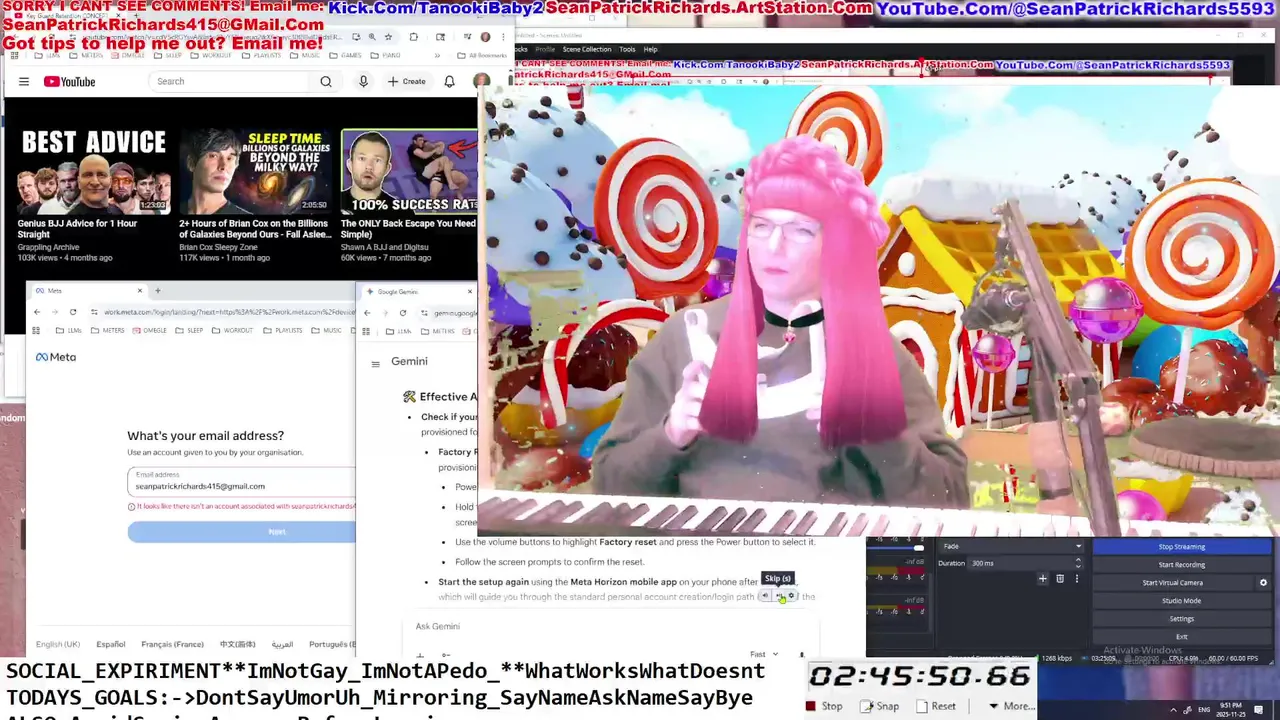The width and height of the screenshot is (1280, 720).
Task: Go back in the Gemini window
Action: [367, 313]
